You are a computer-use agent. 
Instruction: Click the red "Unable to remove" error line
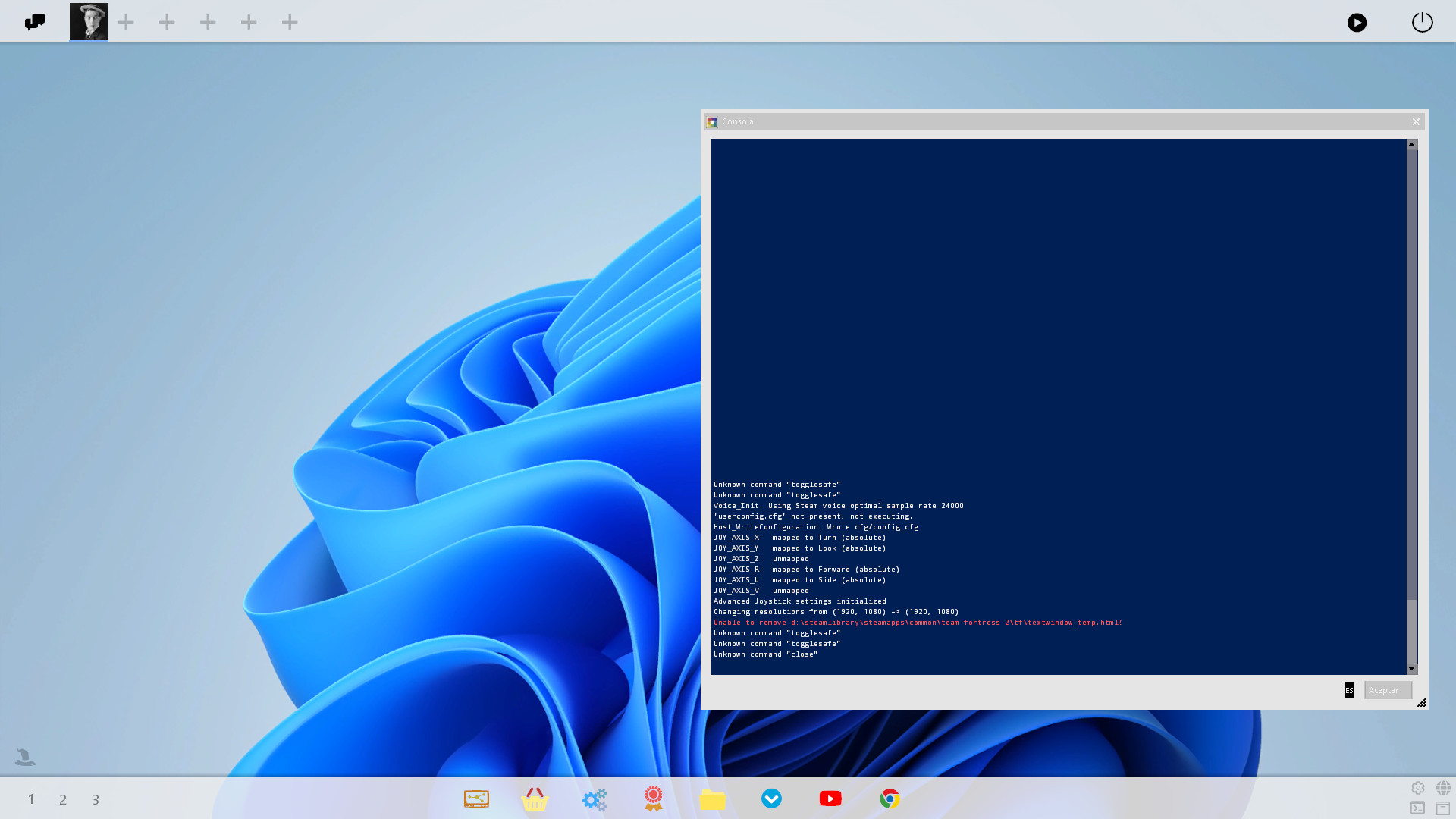pos(918,623)
